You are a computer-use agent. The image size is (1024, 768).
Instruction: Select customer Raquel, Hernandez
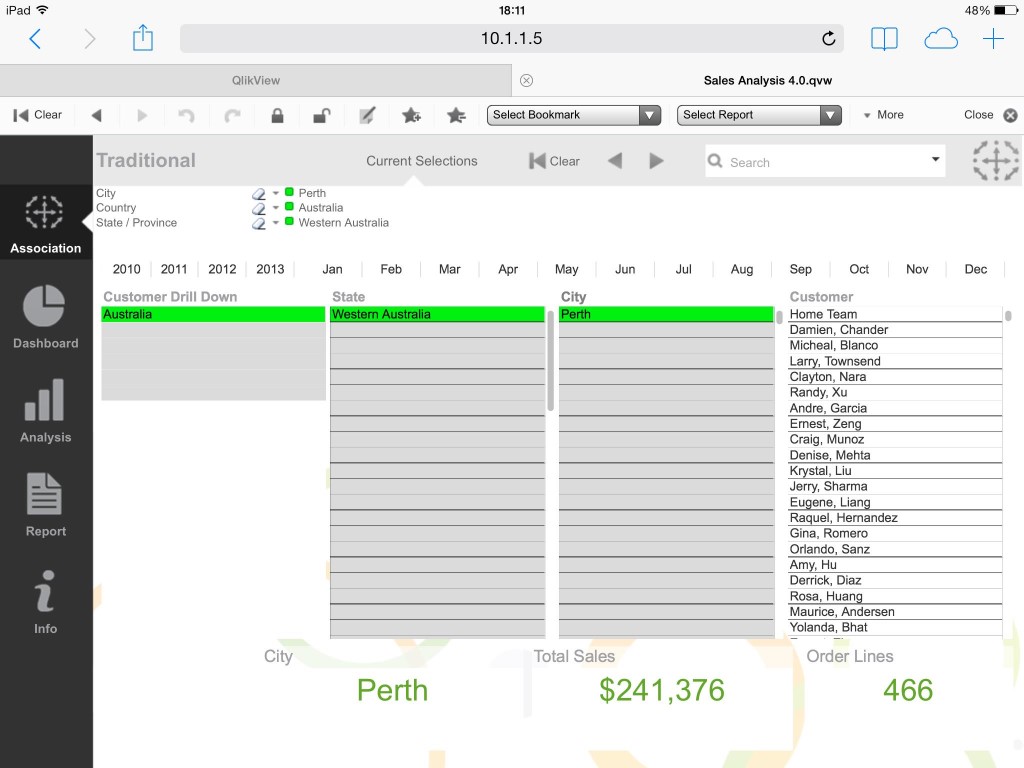click(895, 518)
